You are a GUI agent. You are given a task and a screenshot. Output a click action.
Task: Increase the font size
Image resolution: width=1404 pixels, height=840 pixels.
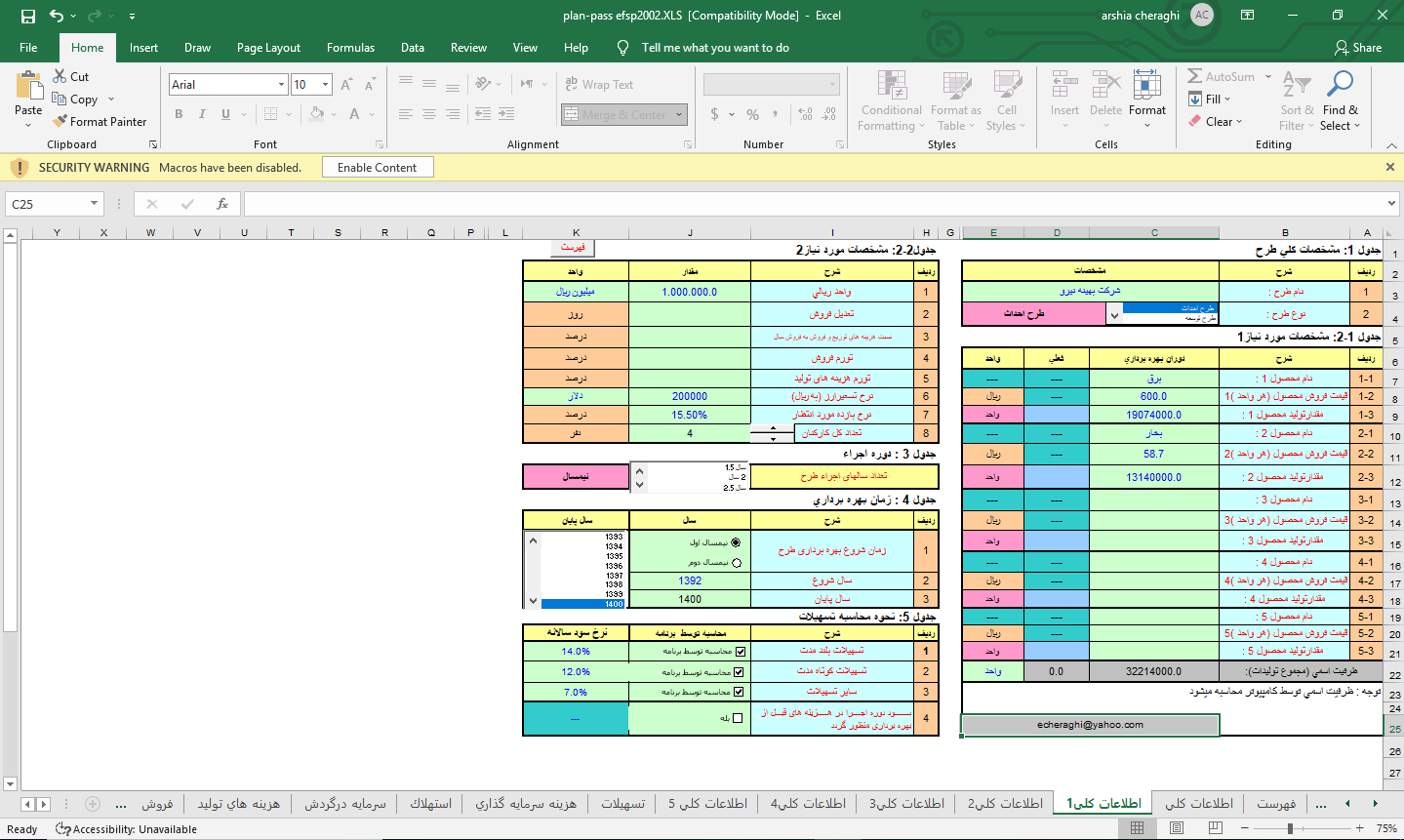pos(346,85)
